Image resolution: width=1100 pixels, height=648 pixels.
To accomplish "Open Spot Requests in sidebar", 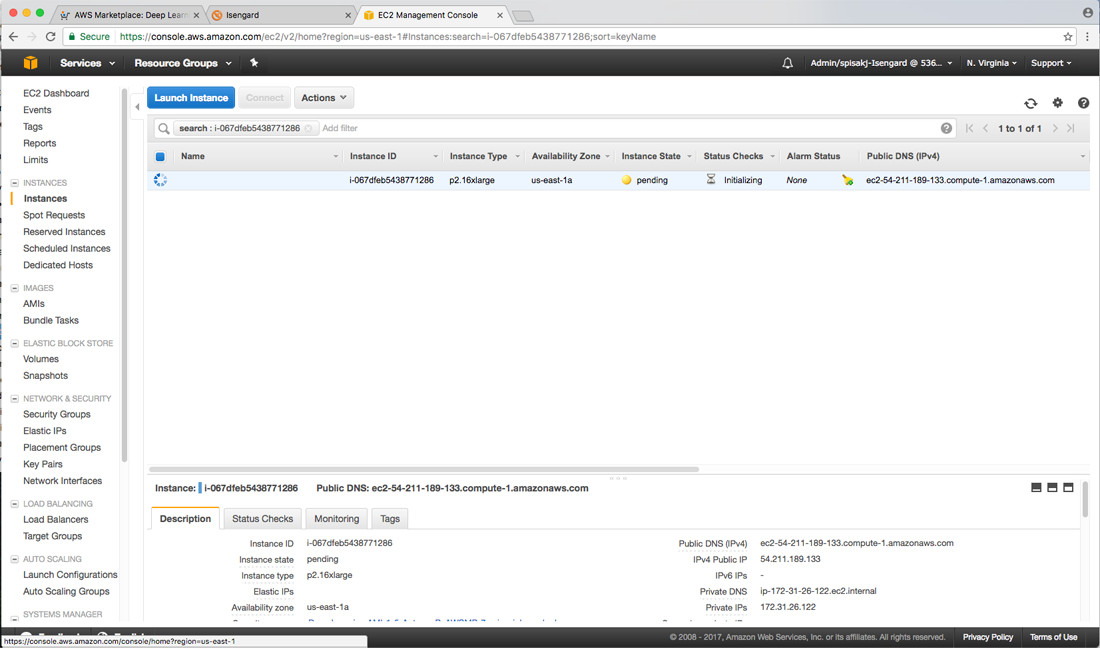I will [x=54, y=215].
